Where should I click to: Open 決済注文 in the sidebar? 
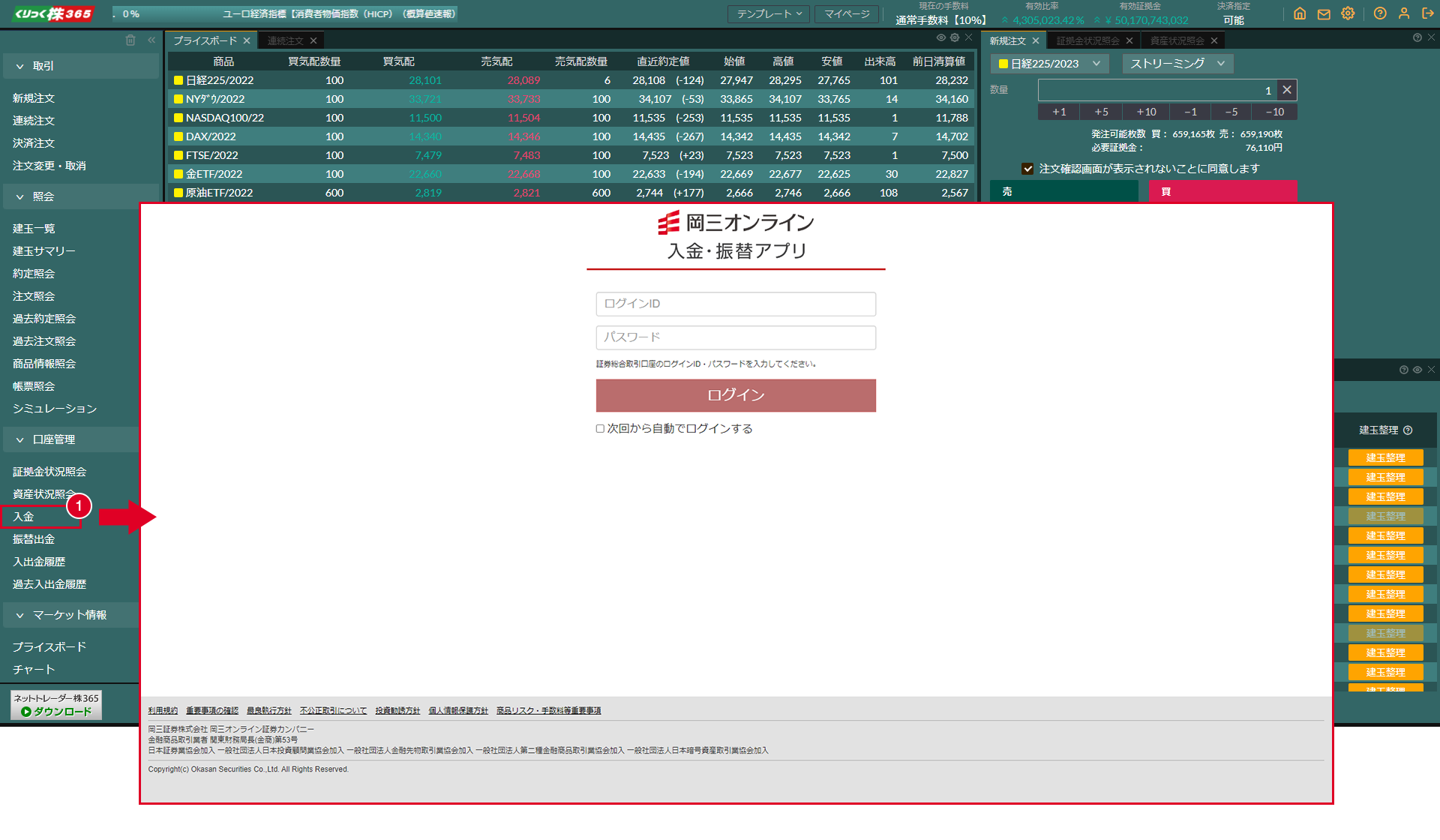click(34, 143)
